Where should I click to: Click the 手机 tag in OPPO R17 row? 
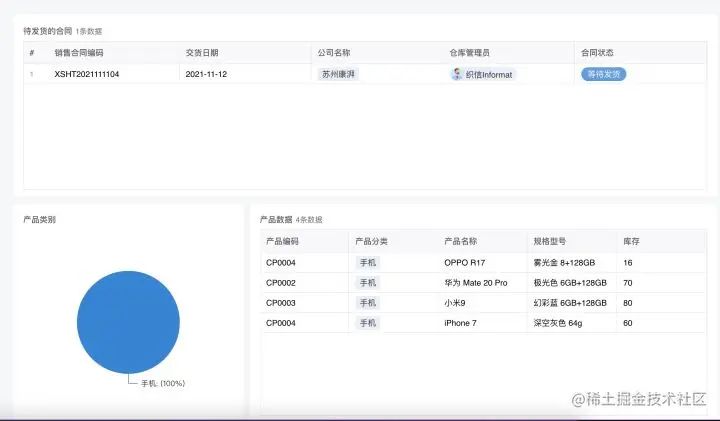tap(368, 263)
